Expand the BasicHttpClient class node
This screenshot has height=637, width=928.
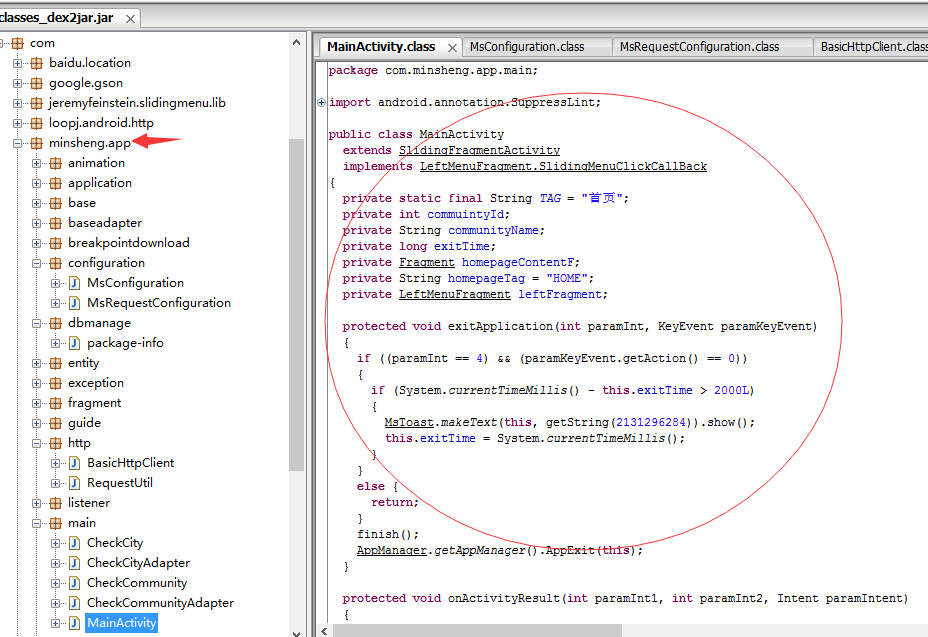[x=55, y=464]
